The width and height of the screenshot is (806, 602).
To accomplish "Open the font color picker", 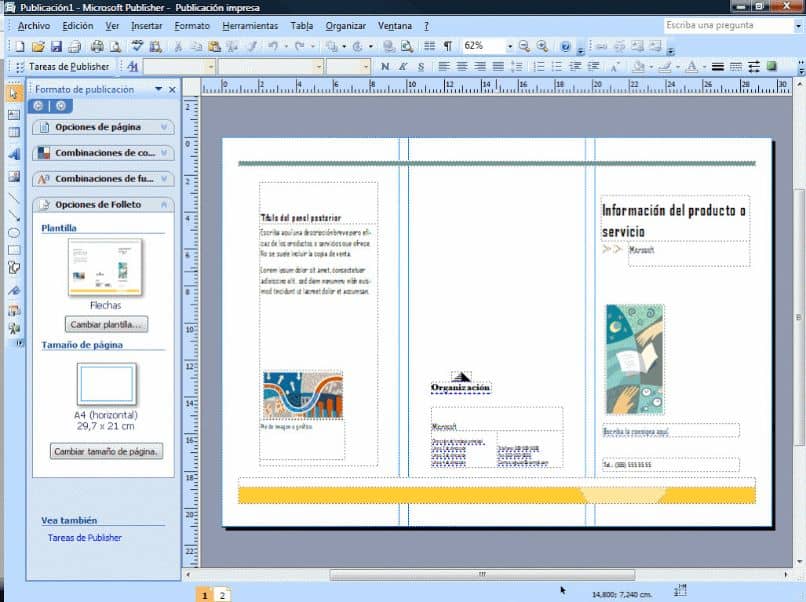I will pos(704,66).
